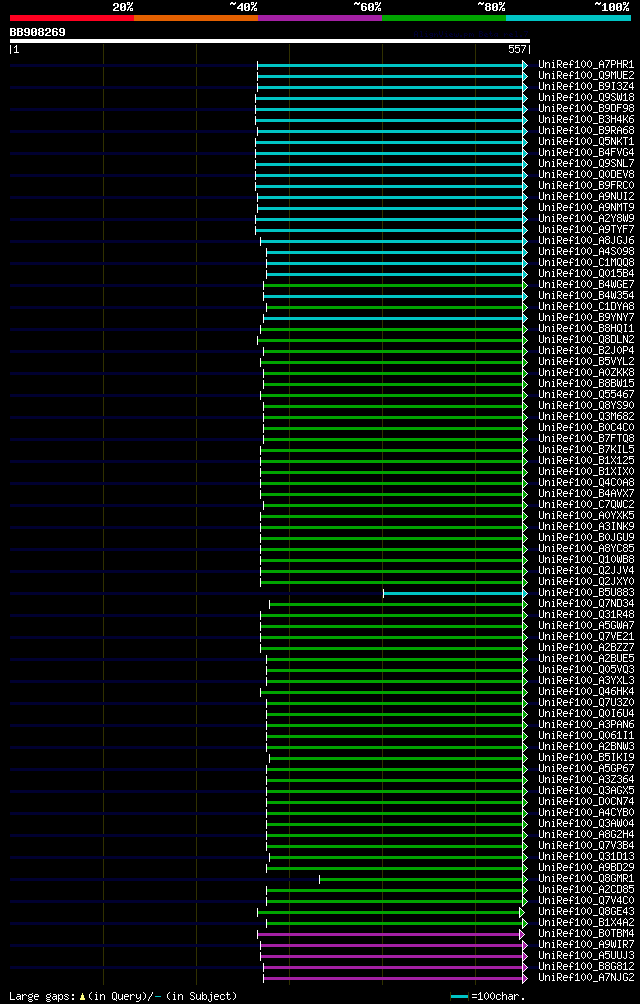Viewport: 640px width, 1004px height.
Task: Open hit UniRef100_A9WIR7
Action: 586,944
